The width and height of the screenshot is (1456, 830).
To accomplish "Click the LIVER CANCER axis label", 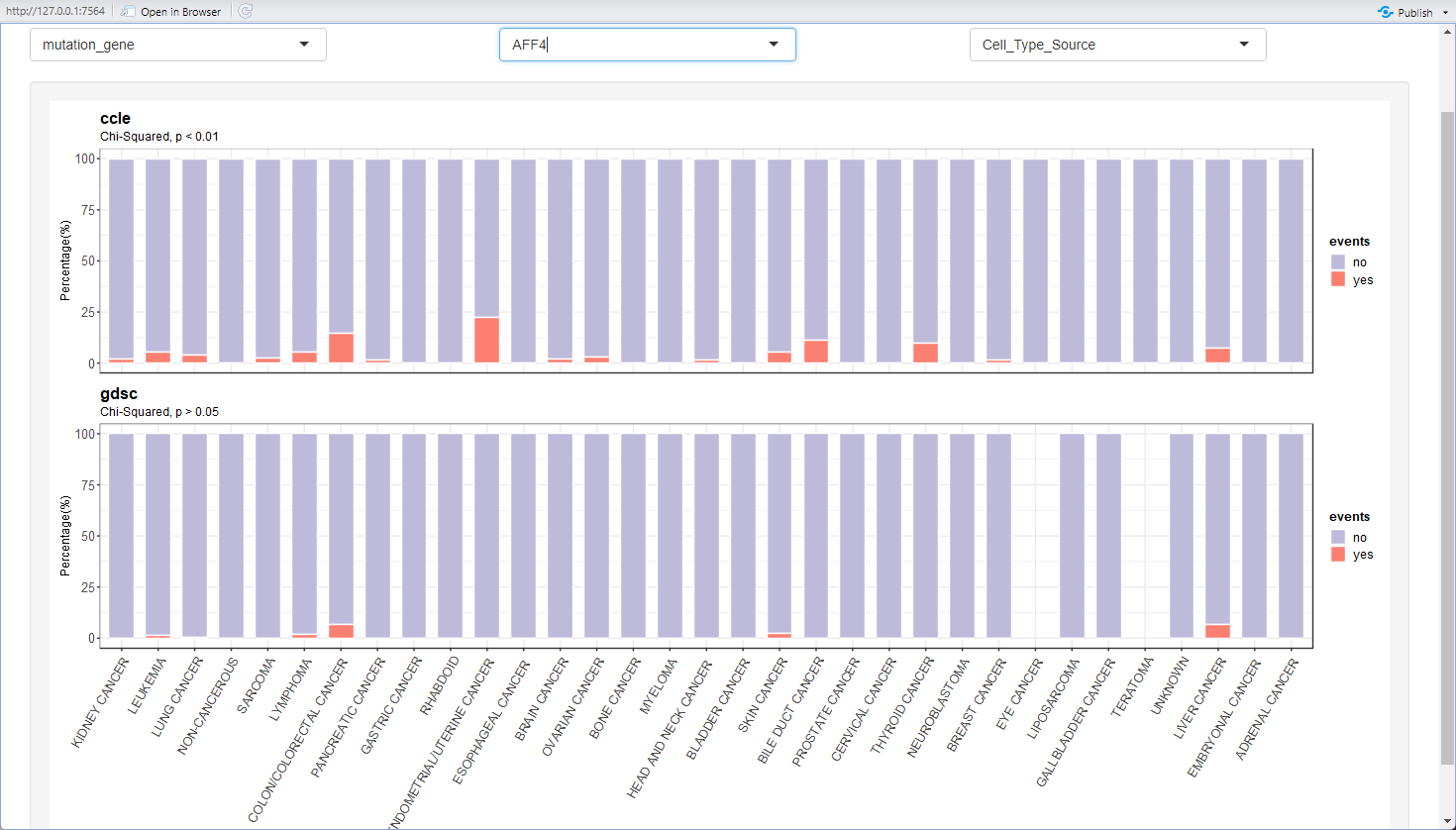I will [1200, 696].
